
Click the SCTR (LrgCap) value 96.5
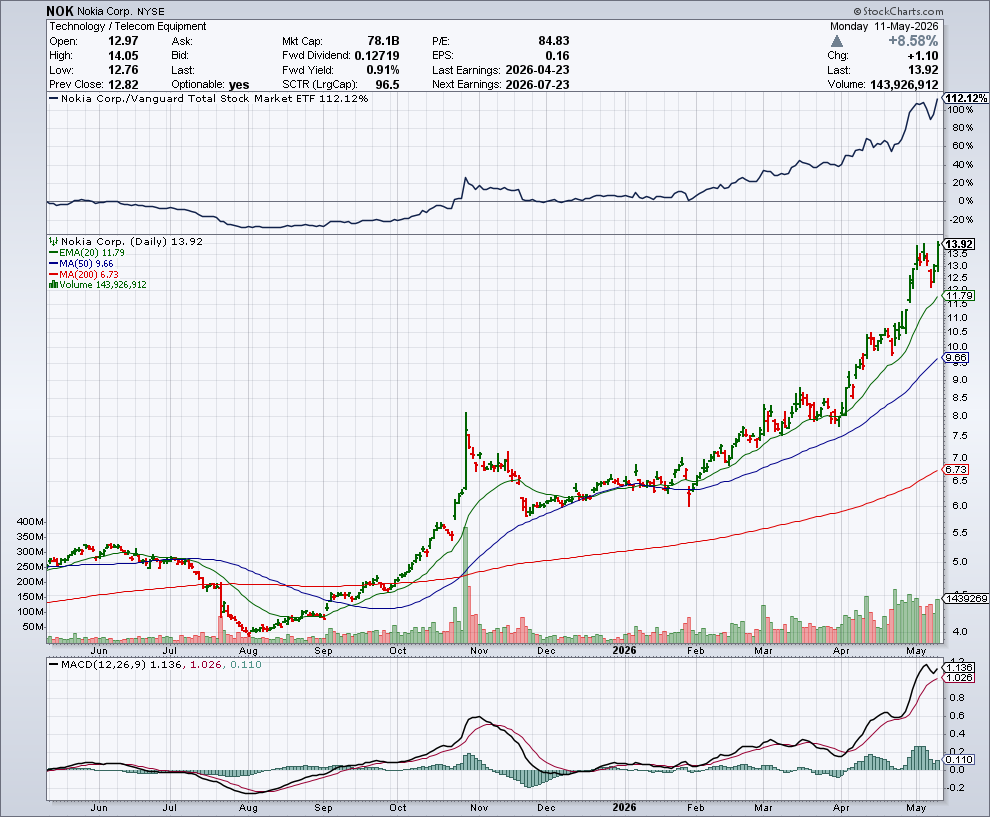pyautogui.click(x=388, y=85)
